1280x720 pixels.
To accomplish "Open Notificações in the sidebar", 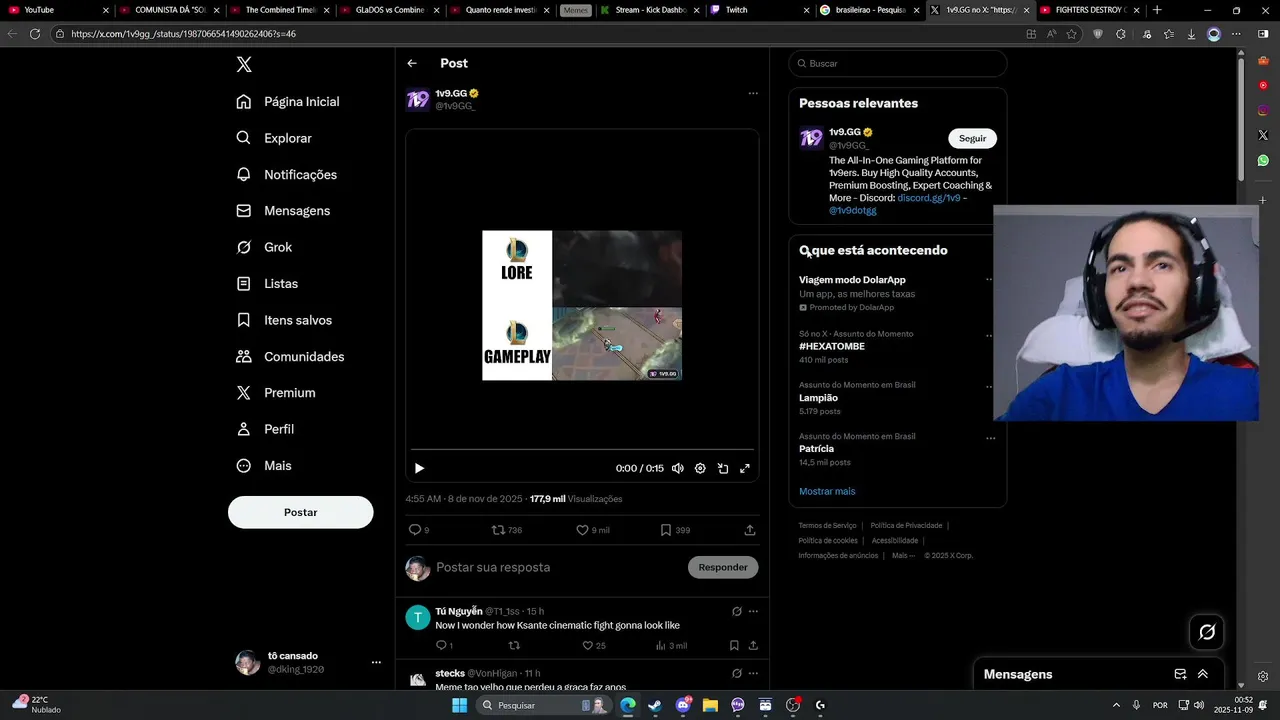I will [287, 175].
